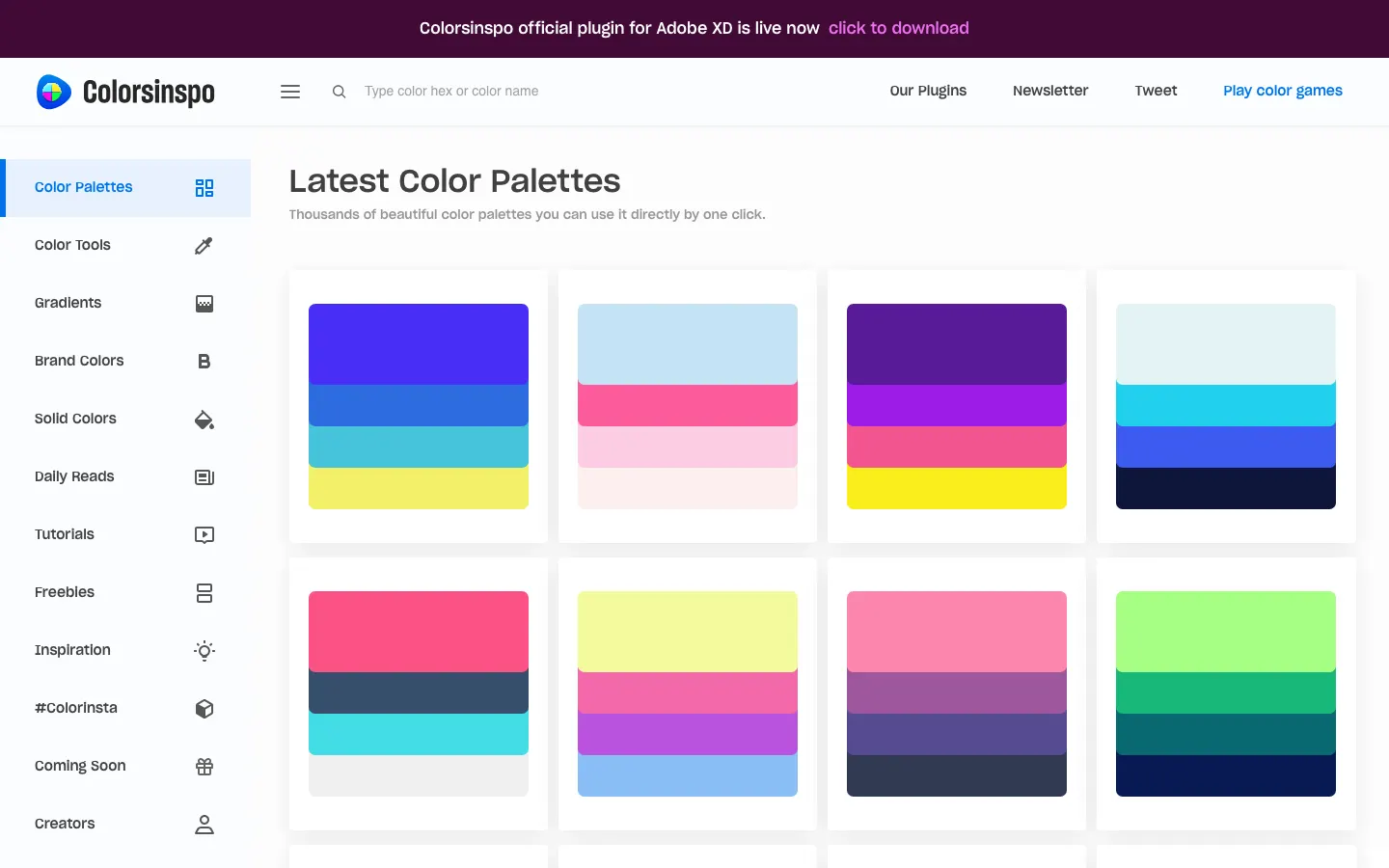The height and width of the screenshot is (868, 1389).
Task: Click the Gradients image icon
Action: [204, 304]
